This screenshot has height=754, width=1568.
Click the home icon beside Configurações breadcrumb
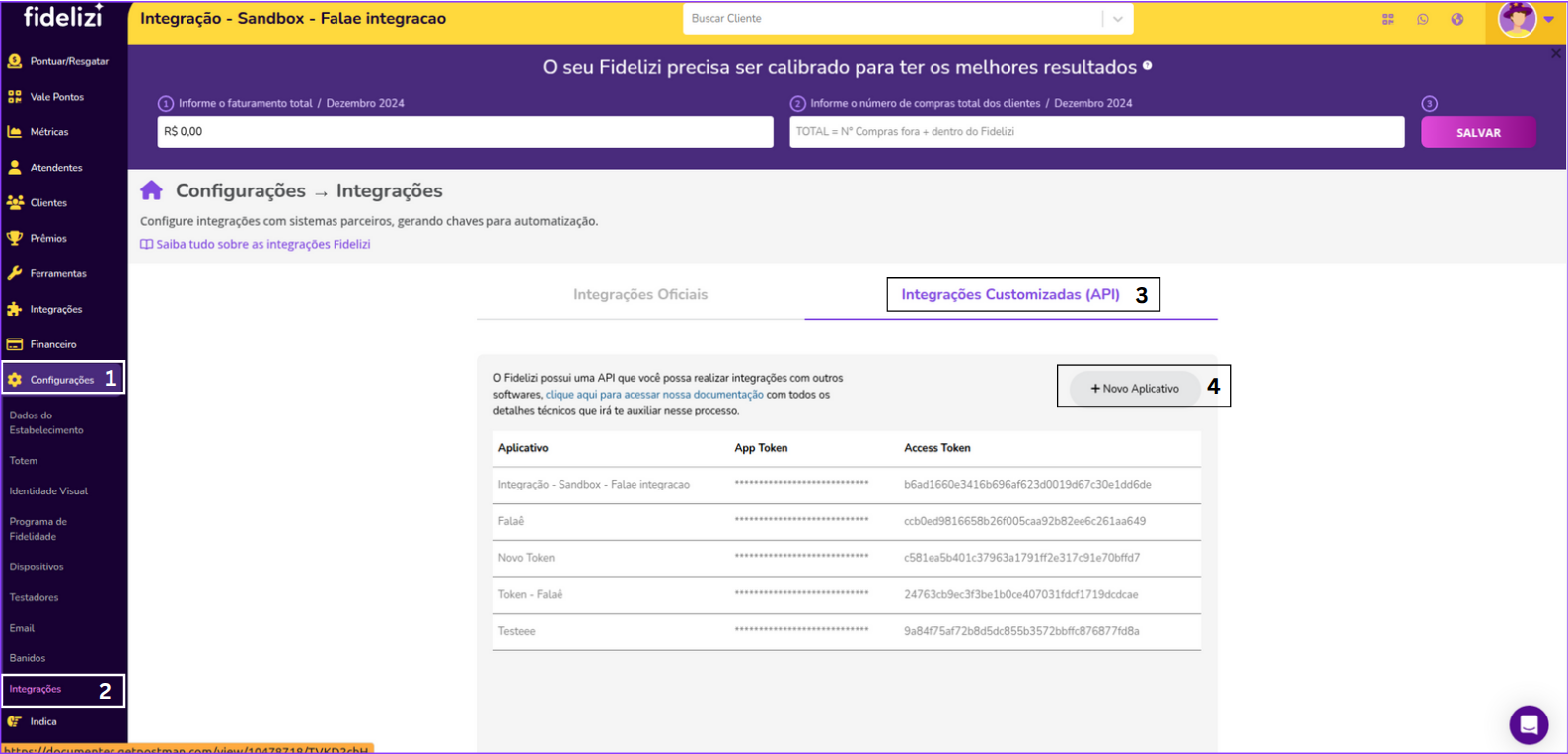[x=151, y=190]
